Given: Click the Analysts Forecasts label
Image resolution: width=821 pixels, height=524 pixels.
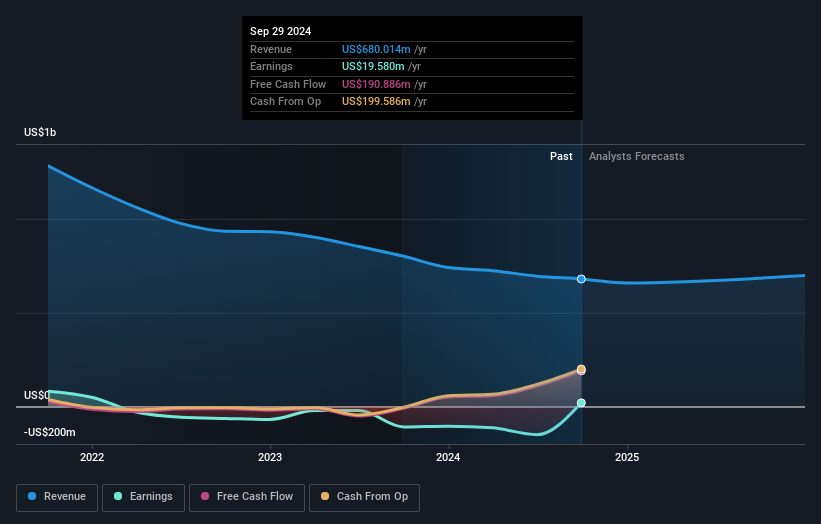Looking at the screenshot, I should point(637,156).
